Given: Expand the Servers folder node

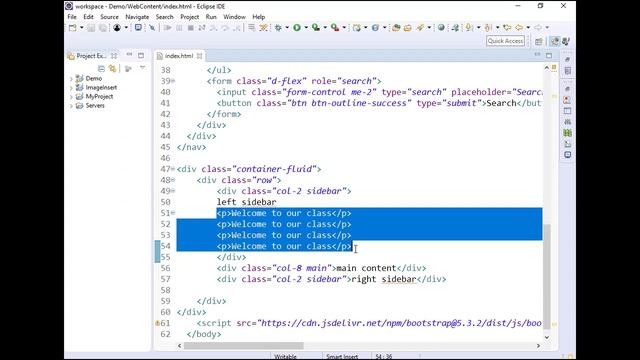Looking at the screenshot, I should click(71, 106).
